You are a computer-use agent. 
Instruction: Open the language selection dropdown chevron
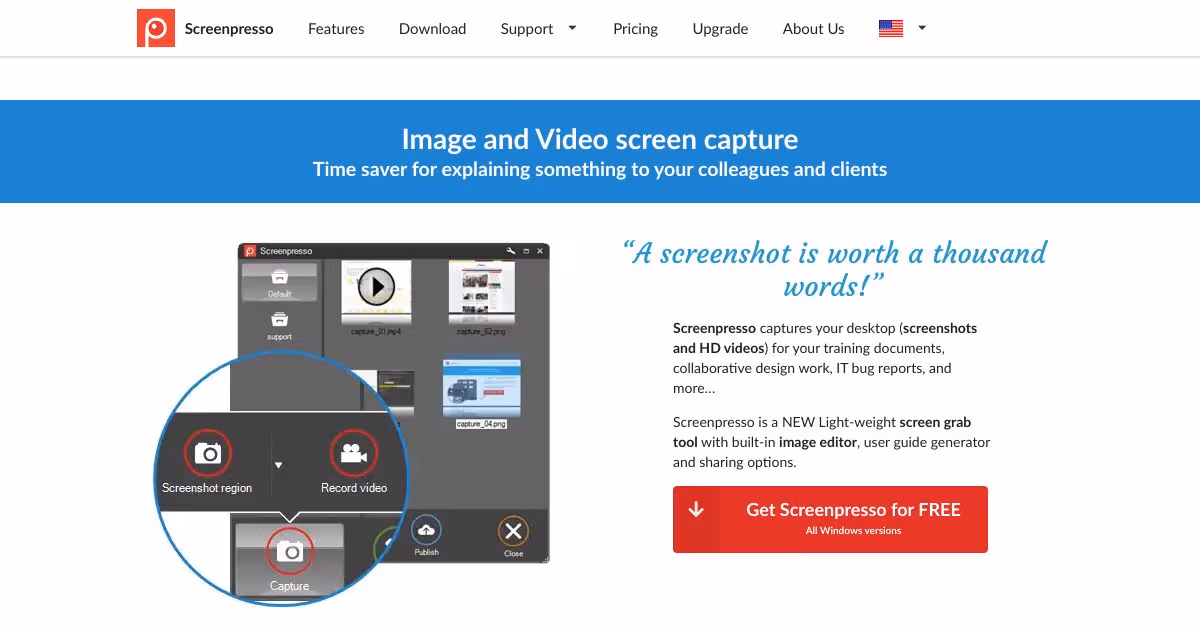[x=921, y=28]
